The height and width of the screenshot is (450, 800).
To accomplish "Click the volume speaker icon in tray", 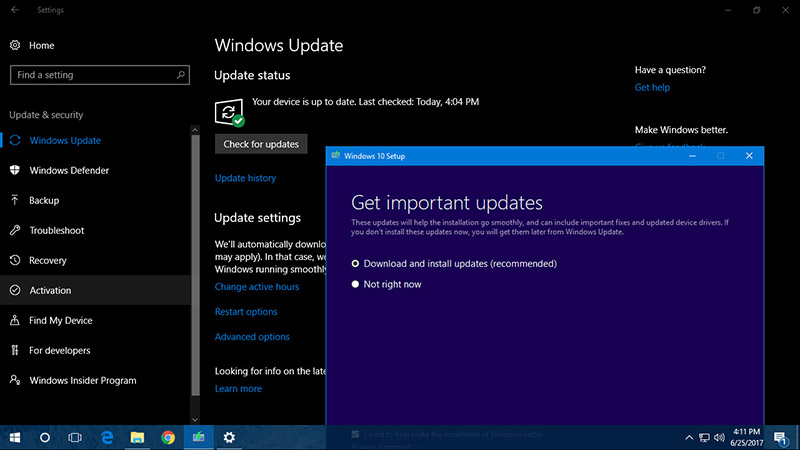I will 719,437.
